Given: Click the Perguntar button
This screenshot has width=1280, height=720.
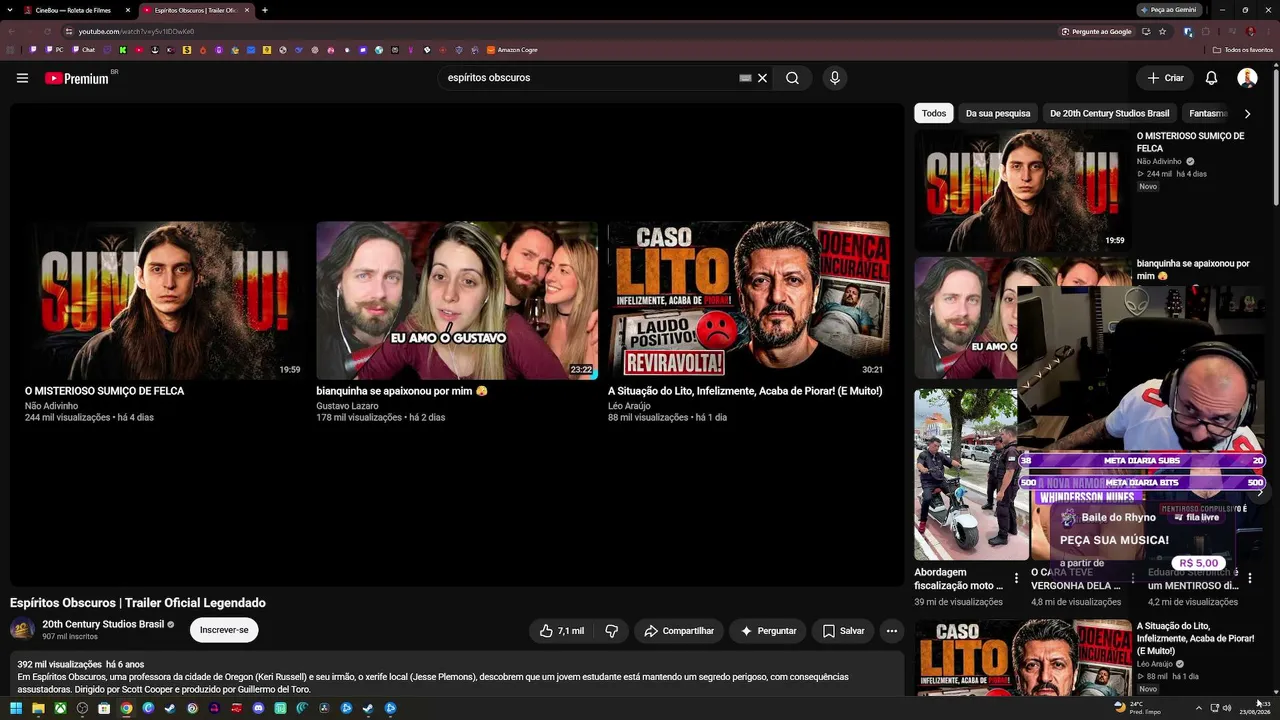Looking at the screenshot, I should (x=768, y=631).
